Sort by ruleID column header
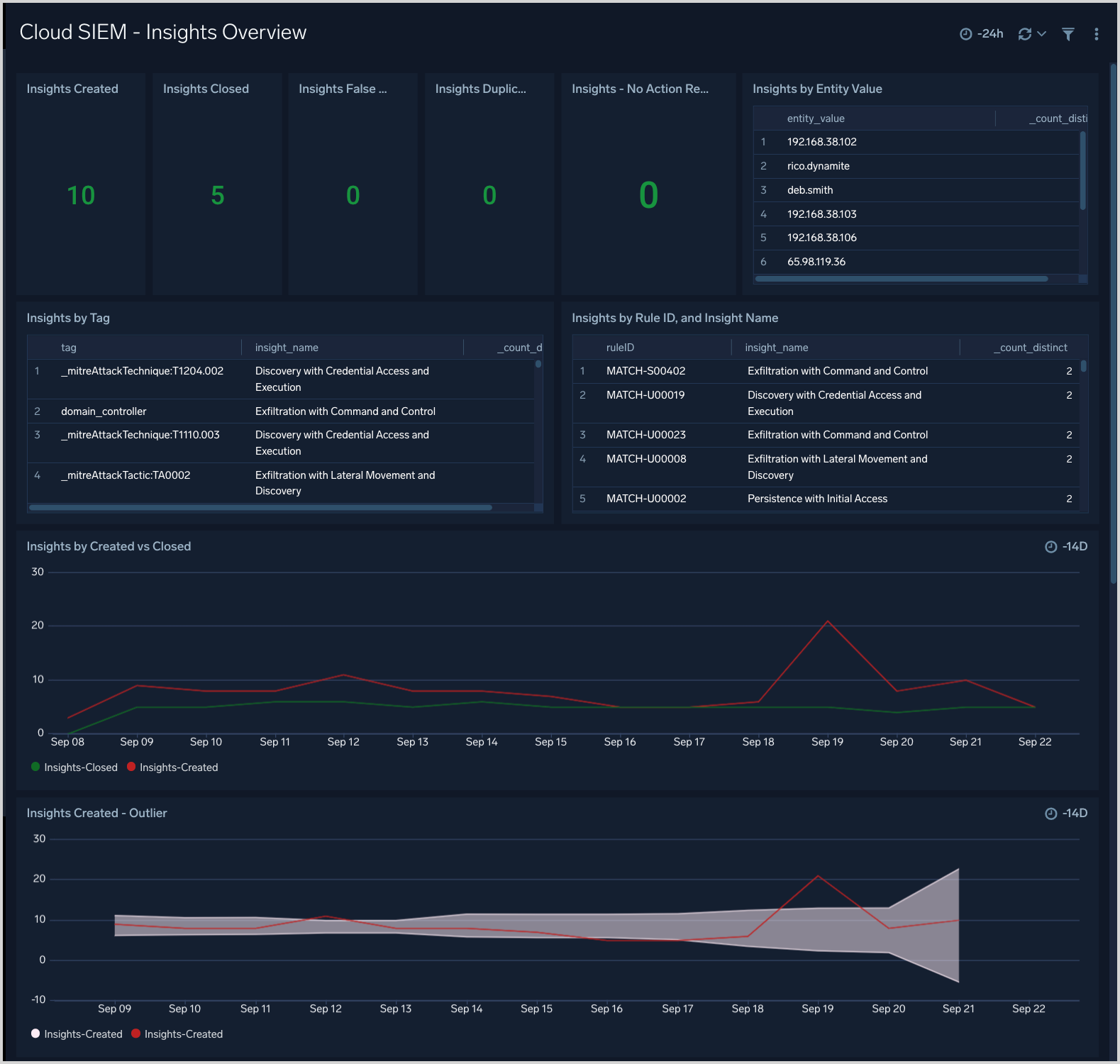This screenshot has width=1120, height=1064. click(x=620, y=348)
